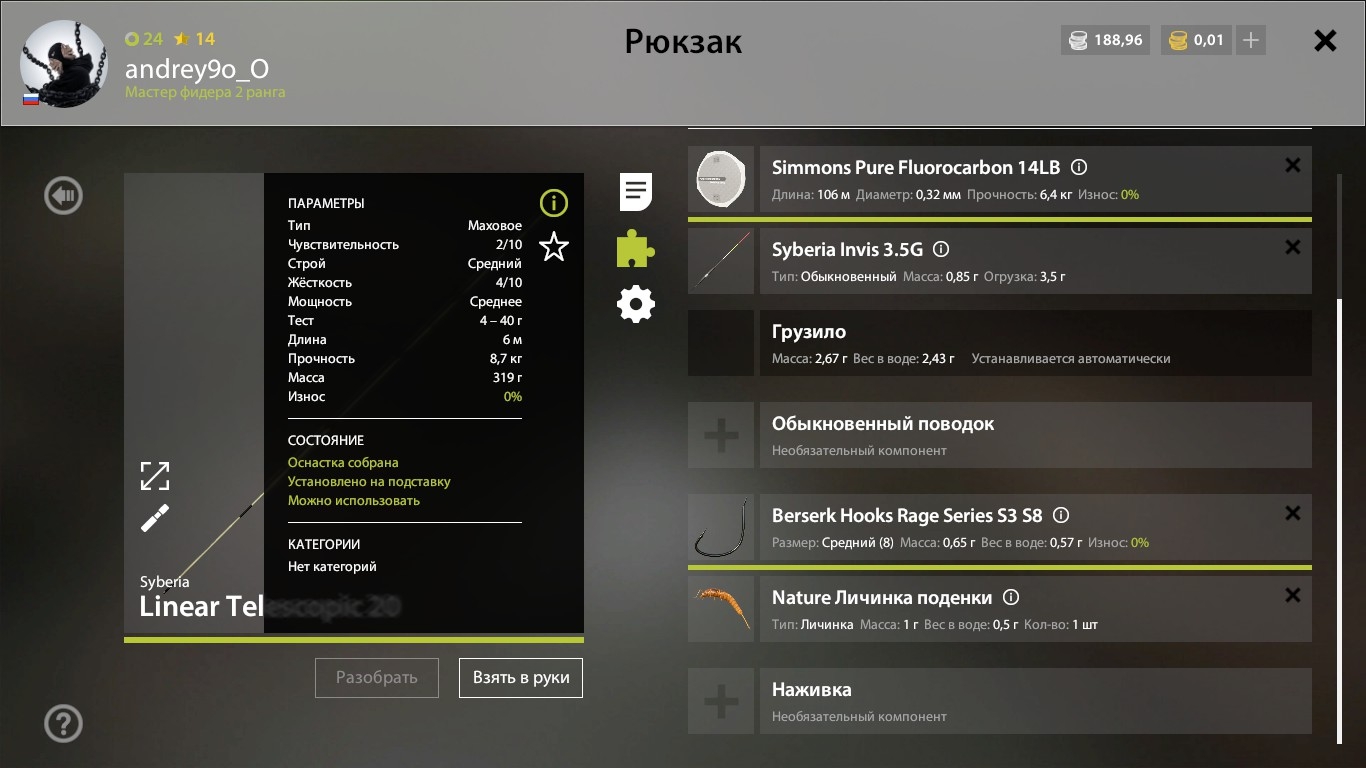This screenshot has width=1366, height=768.
Task: Go back with the round arrow icon
Action: click(x=64, y=196)
